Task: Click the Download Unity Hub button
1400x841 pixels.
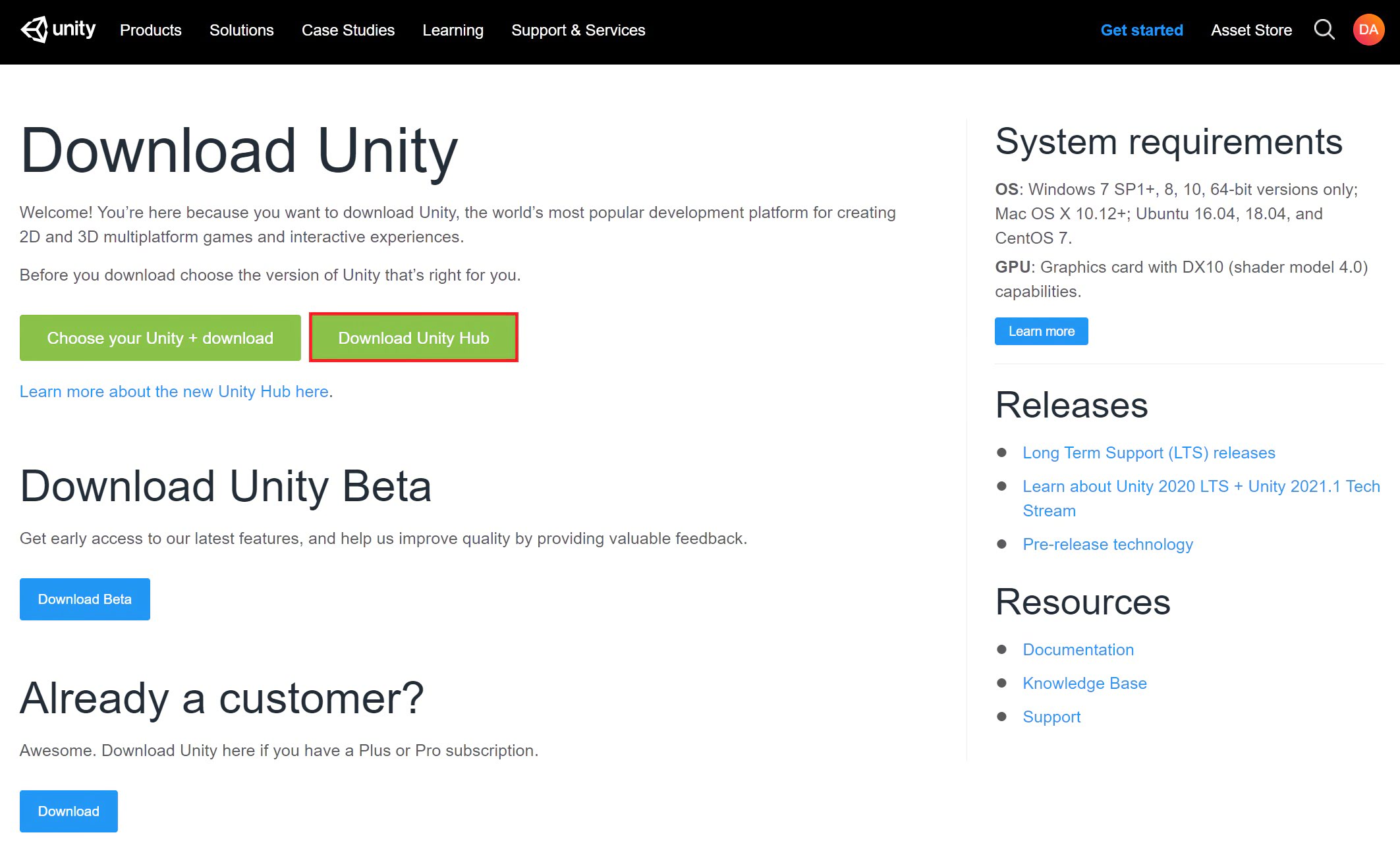Action: [414, 338]
